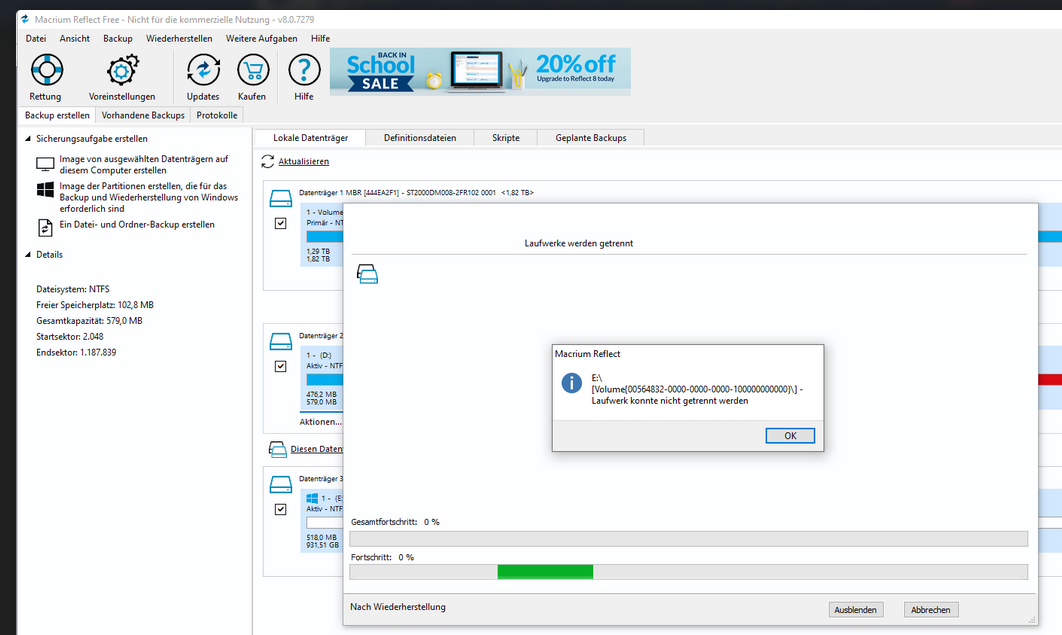The width and height of the screenshot is (1062, 635).
Task: Click Laufwerke werden getrennt heading
Action: 578,243
